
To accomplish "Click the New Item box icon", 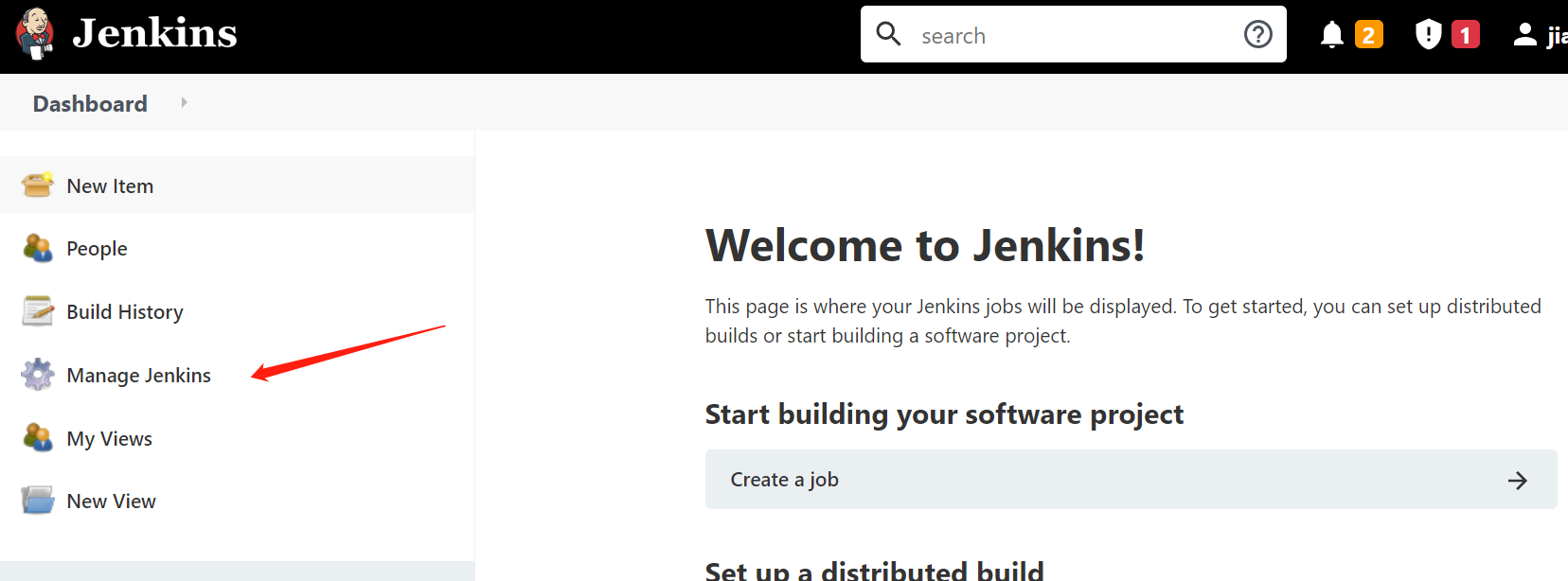I will click(x=38, y=185).
